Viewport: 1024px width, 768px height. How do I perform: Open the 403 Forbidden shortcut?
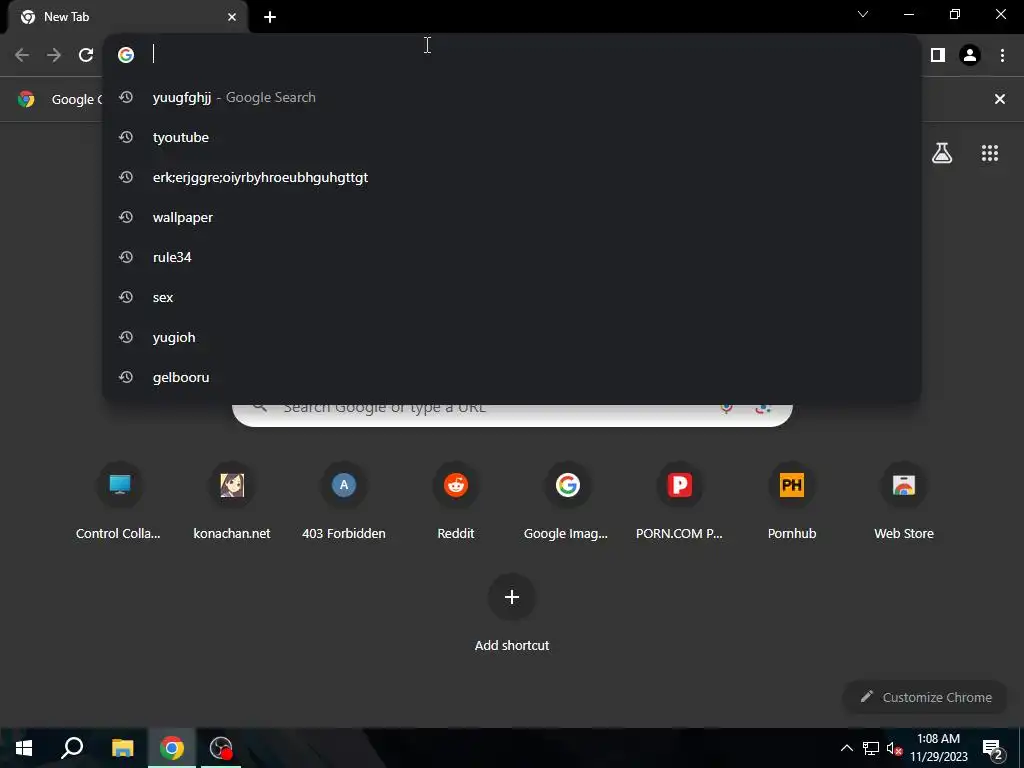click(344, 502)
